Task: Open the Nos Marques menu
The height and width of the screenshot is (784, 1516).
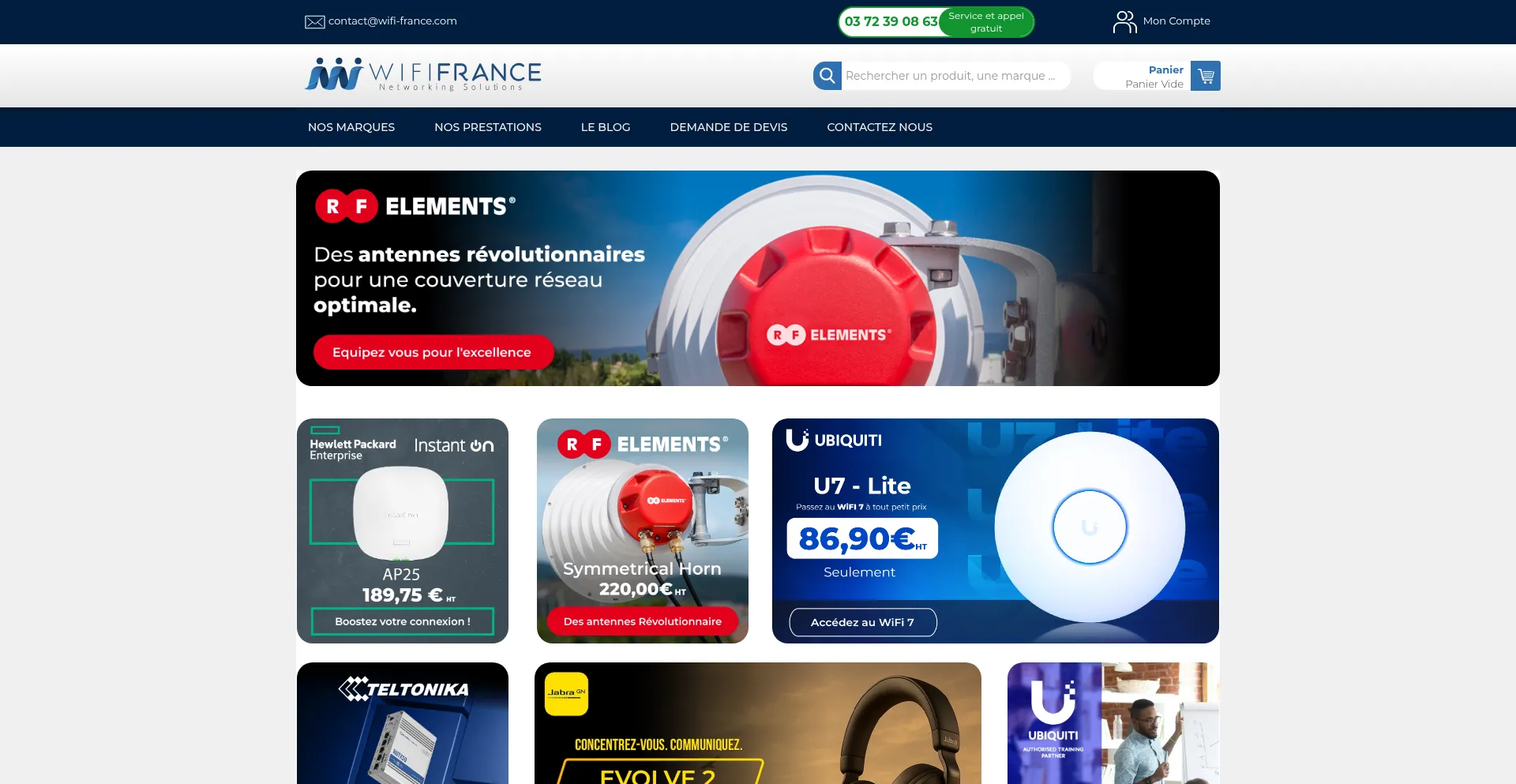Action: pyautogui.click(x=351, y=127)
